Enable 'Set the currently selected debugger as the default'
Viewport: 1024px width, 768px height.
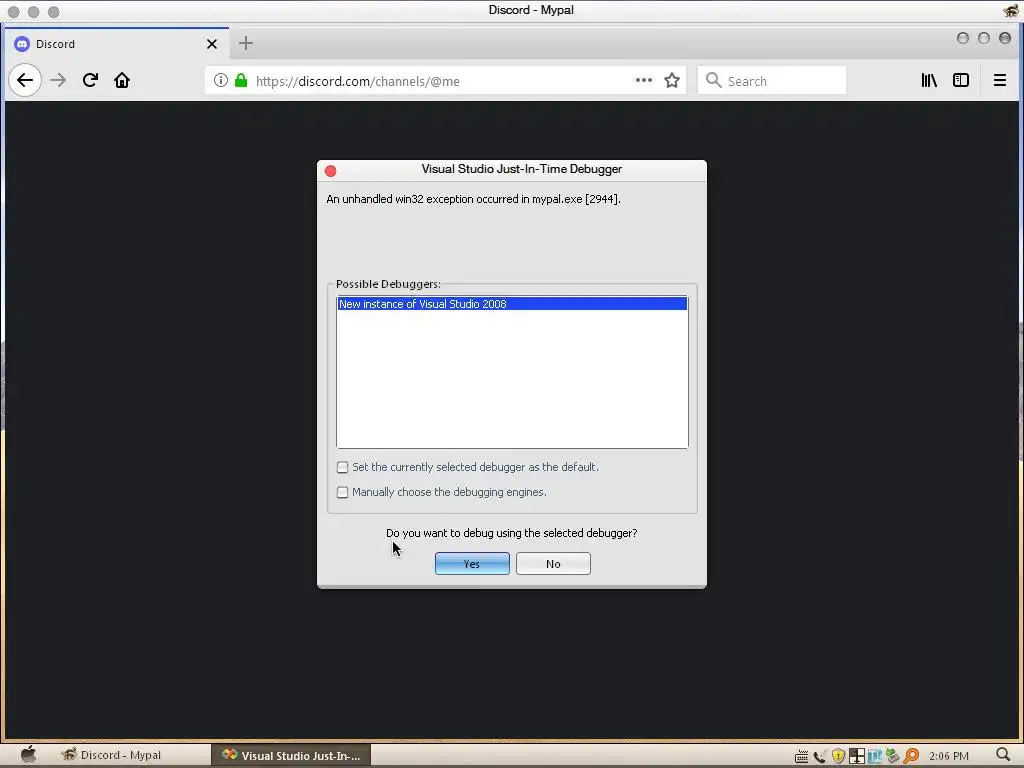pyautogui.click(x=342, y=467)
